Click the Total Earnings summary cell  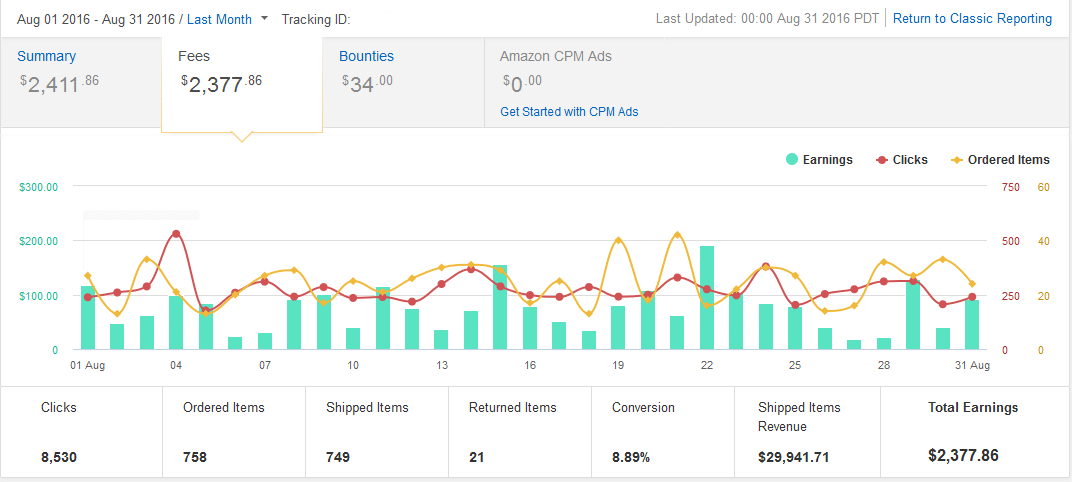973,431
